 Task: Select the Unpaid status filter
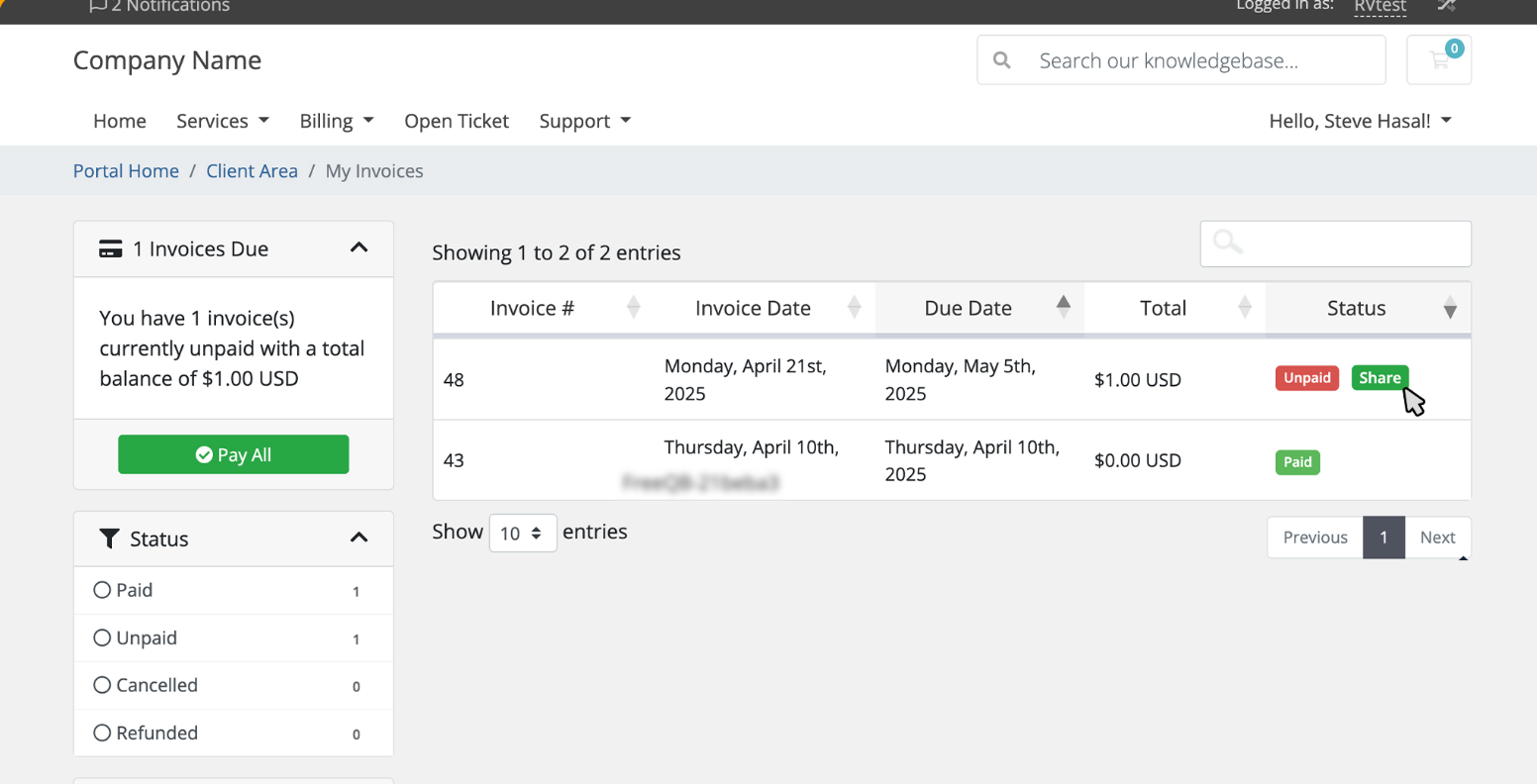(102, 637)
